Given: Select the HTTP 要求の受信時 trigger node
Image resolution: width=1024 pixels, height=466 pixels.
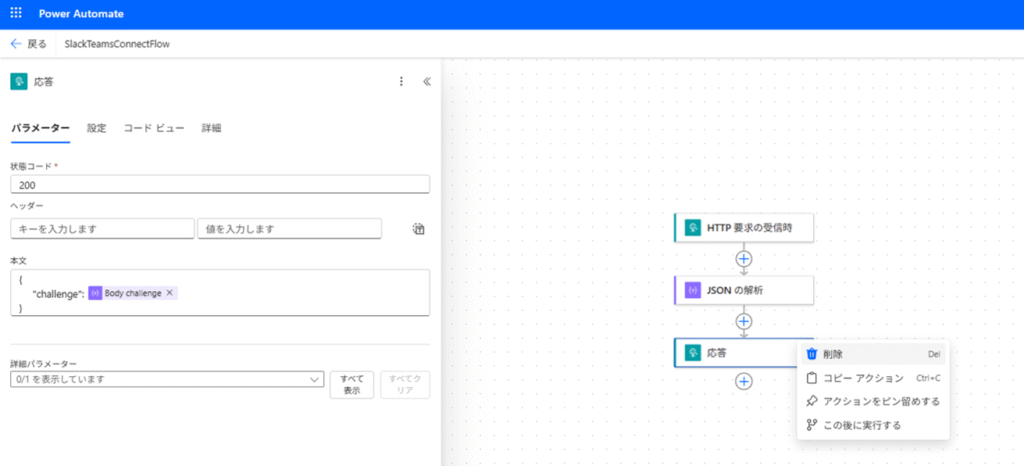Looking at the screenshot, I should click(x=744, y=228).
